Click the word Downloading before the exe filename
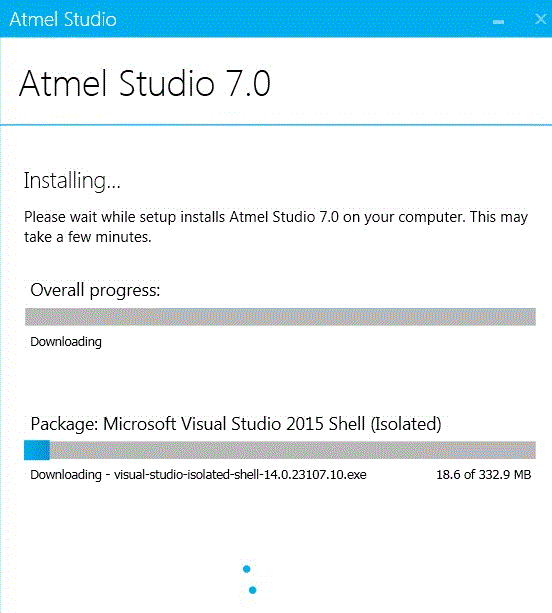 tap(66, 475)
